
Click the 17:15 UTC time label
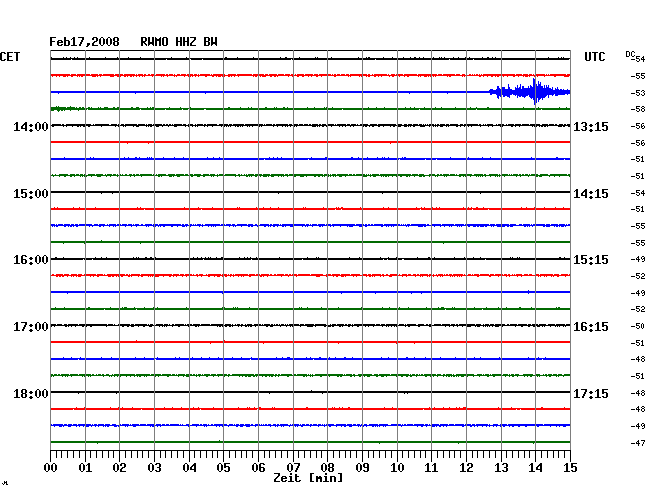pyautogui.click(x=591, y=393)
